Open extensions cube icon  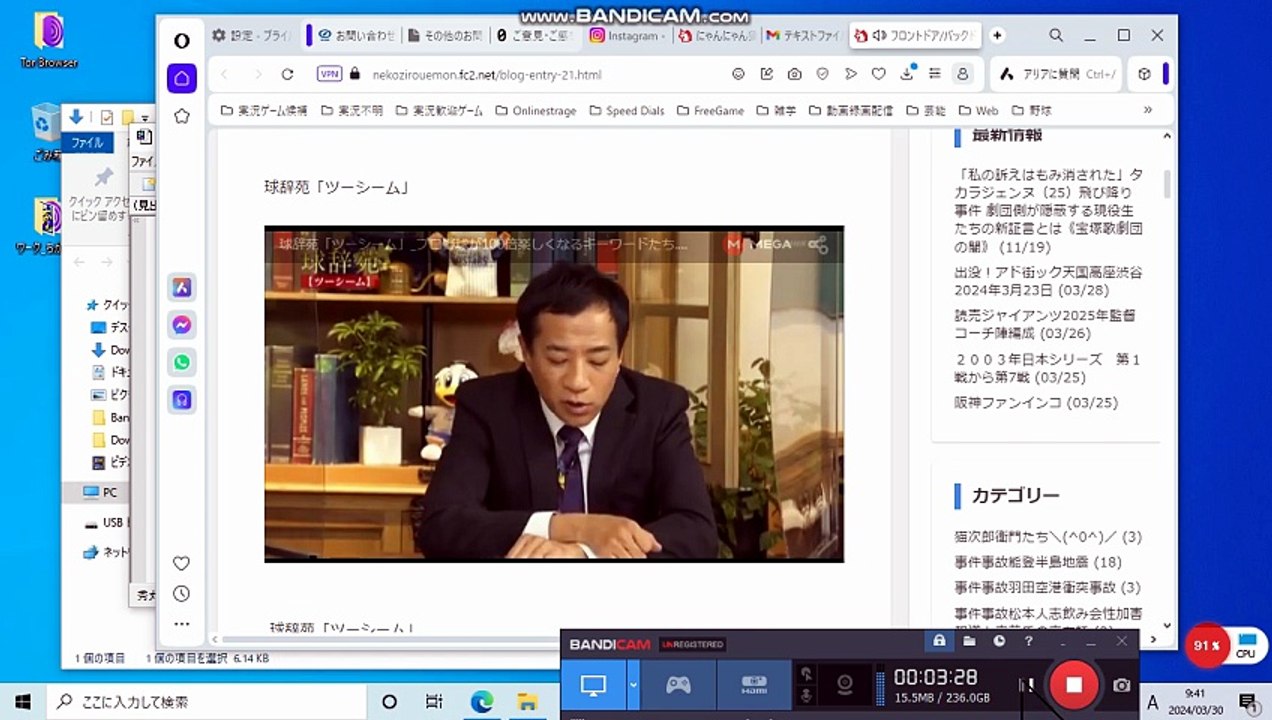[x=1144, y=74]
